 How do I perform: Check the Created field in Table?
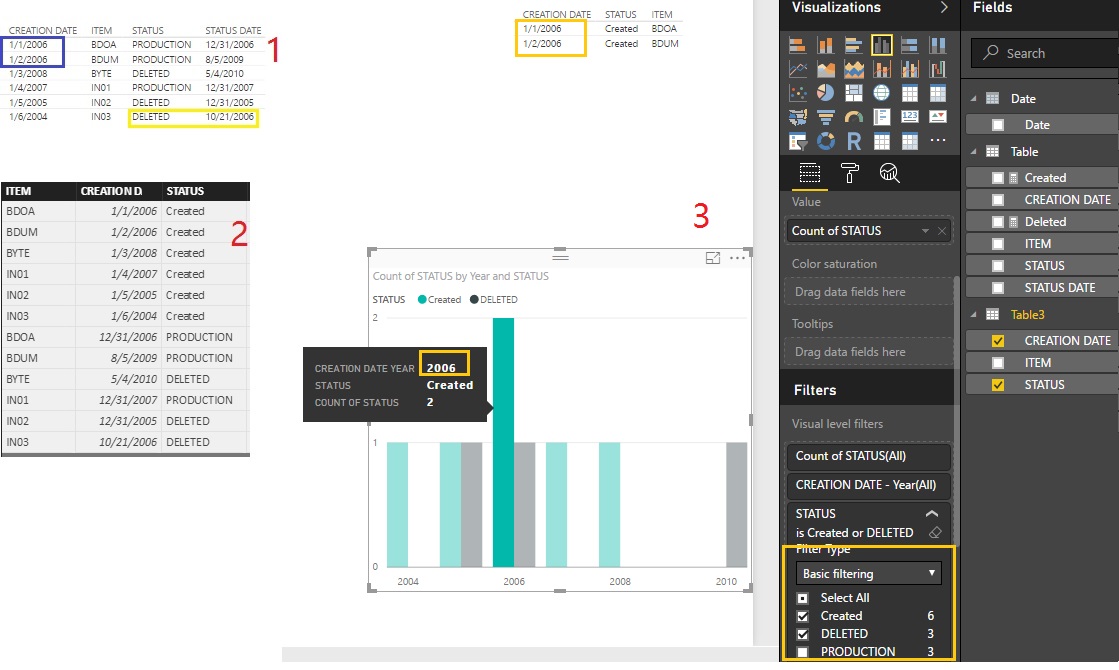(x=998, y=178)
